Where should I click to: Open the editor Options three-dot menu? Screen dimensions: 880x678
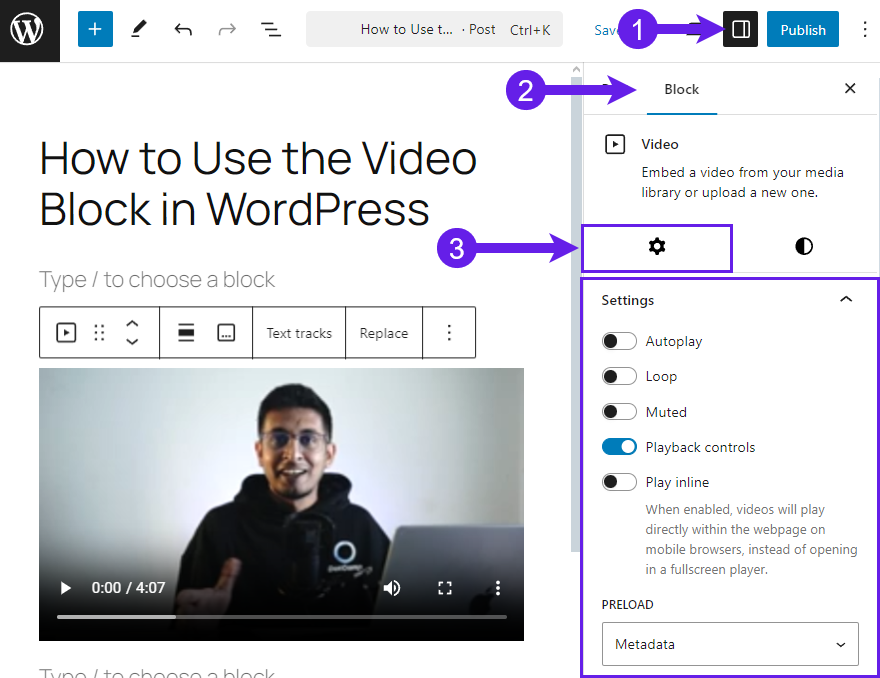tap(864, 29)
